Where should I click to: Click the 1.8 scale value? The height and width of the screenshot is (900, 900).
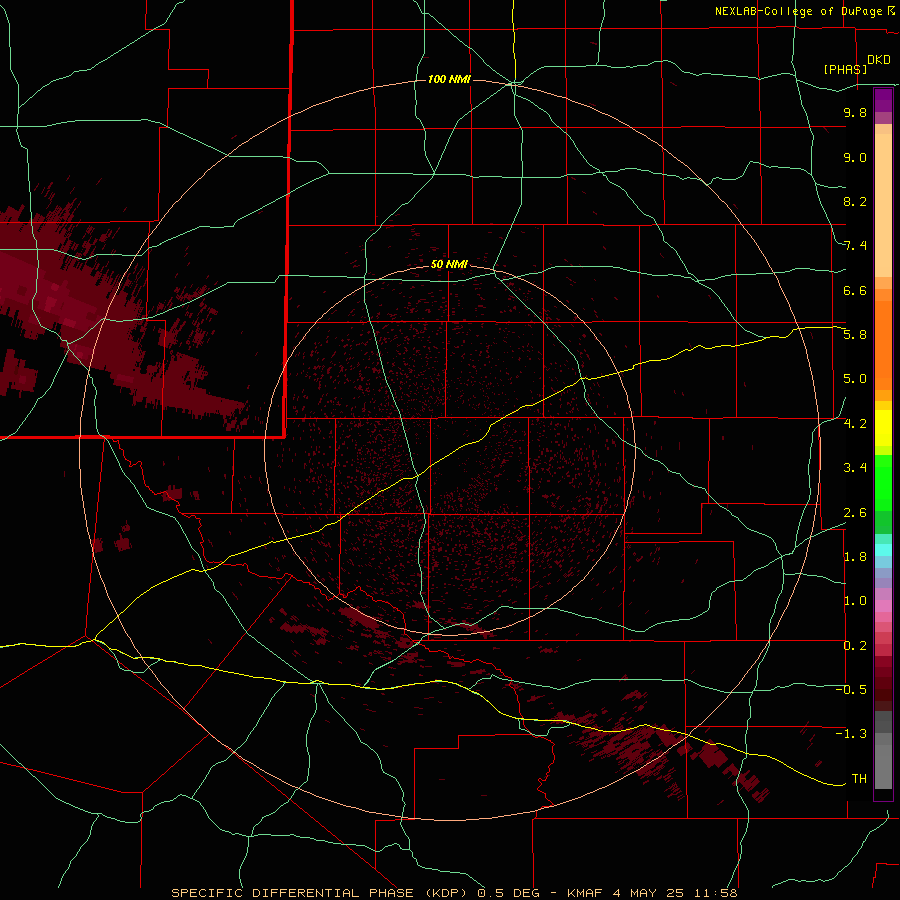coord(855,557)
